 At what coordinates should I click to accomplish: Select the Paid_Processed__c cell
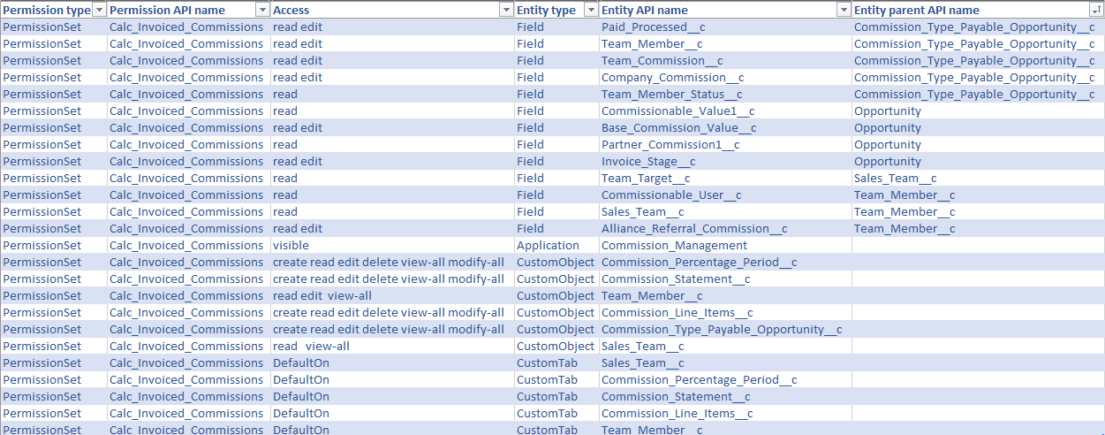650,27
